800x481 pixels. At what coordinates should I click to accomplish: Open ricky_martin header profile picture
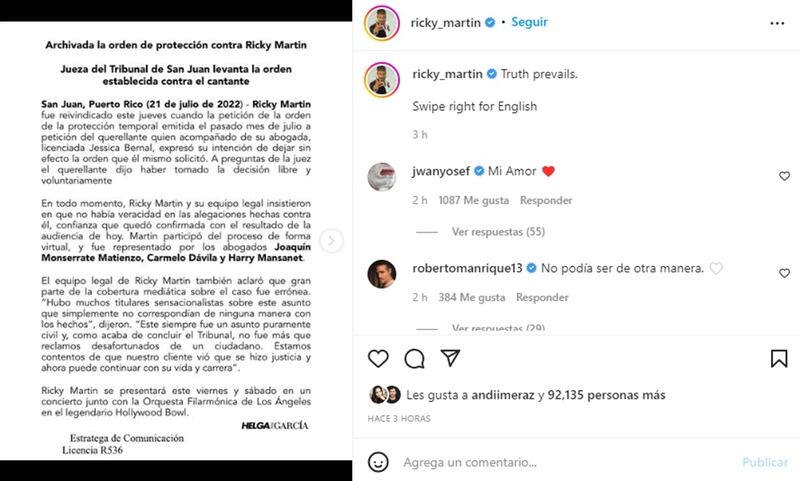click(382, 23)
